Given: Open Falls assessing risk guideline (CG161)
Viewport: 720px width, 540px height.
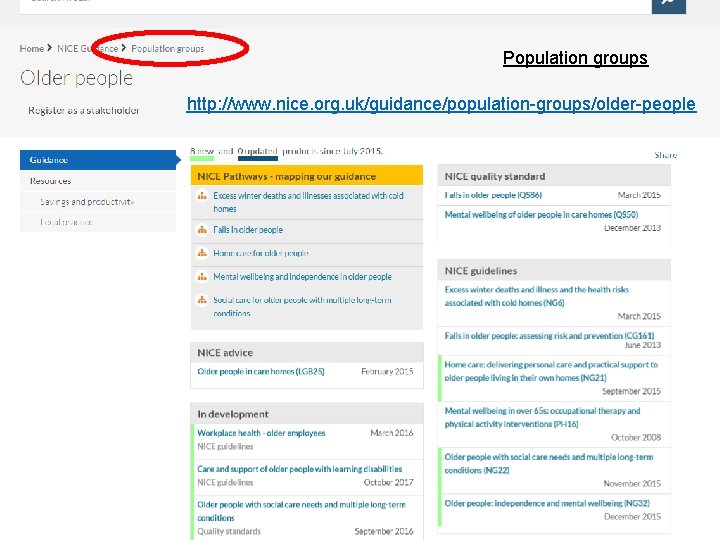Looking at the screenshot, I should tap(549, 336).
